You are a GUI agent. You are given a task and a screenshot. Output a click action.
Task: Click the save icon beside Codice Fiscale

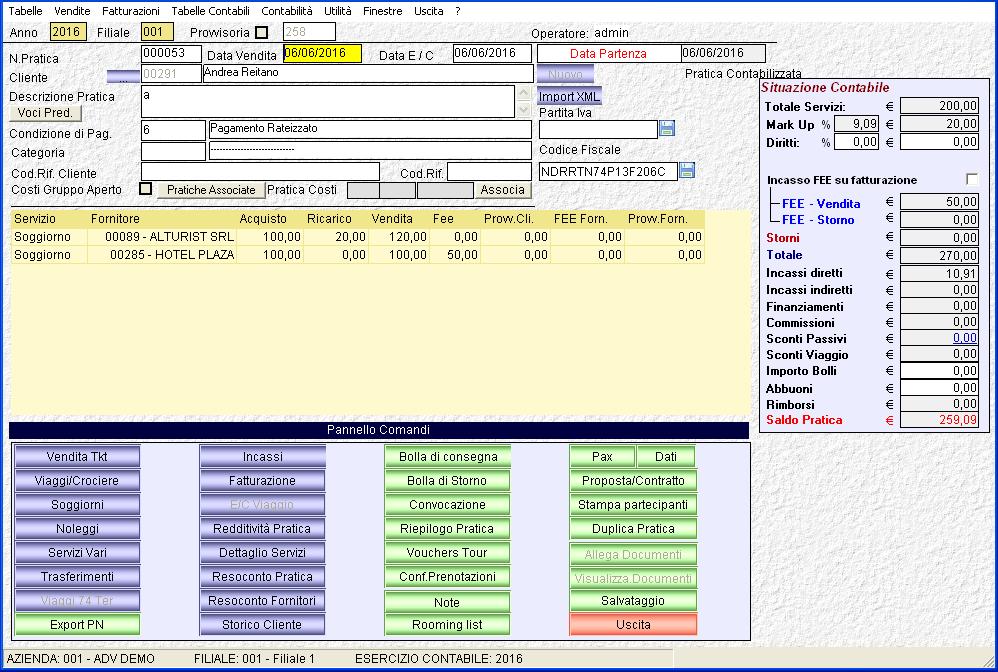[687, 171]
